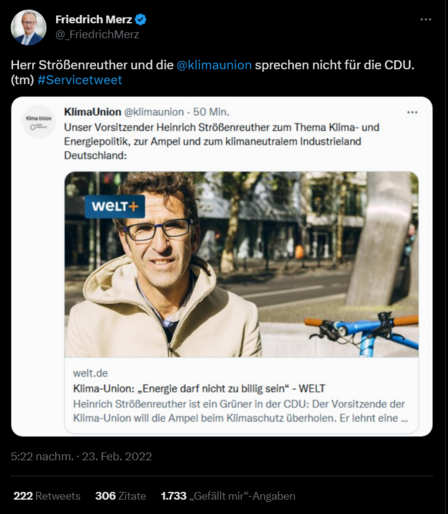Open the welt.de domain link

click(90, 373)
